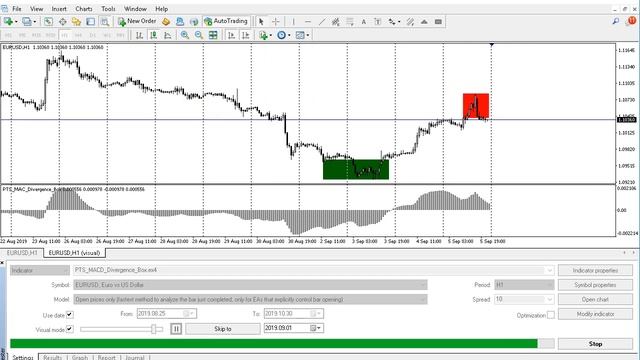Select the Fibonacci retracement tool
The height and width of the screenshot is (360, 640).
point(350,22)
